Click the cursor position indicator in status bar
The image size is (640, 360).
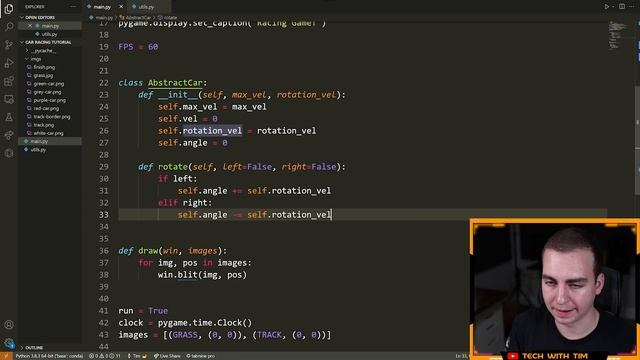(462, 356)
